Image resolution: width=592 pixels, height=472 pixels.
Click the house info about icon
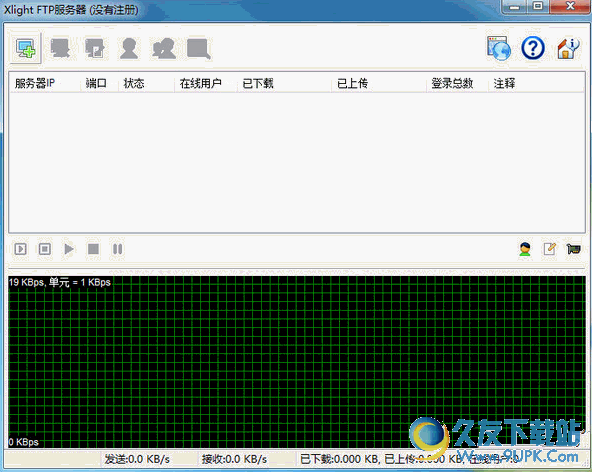568,48
